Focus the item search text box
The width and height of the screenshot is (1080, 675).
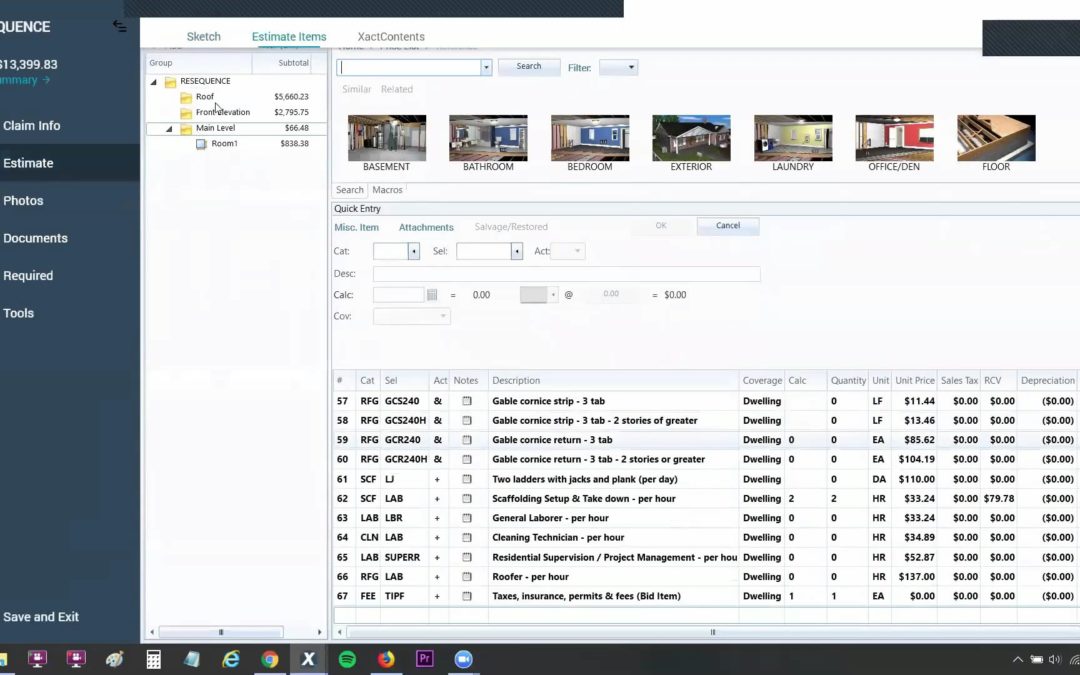(x=409, y=68)
